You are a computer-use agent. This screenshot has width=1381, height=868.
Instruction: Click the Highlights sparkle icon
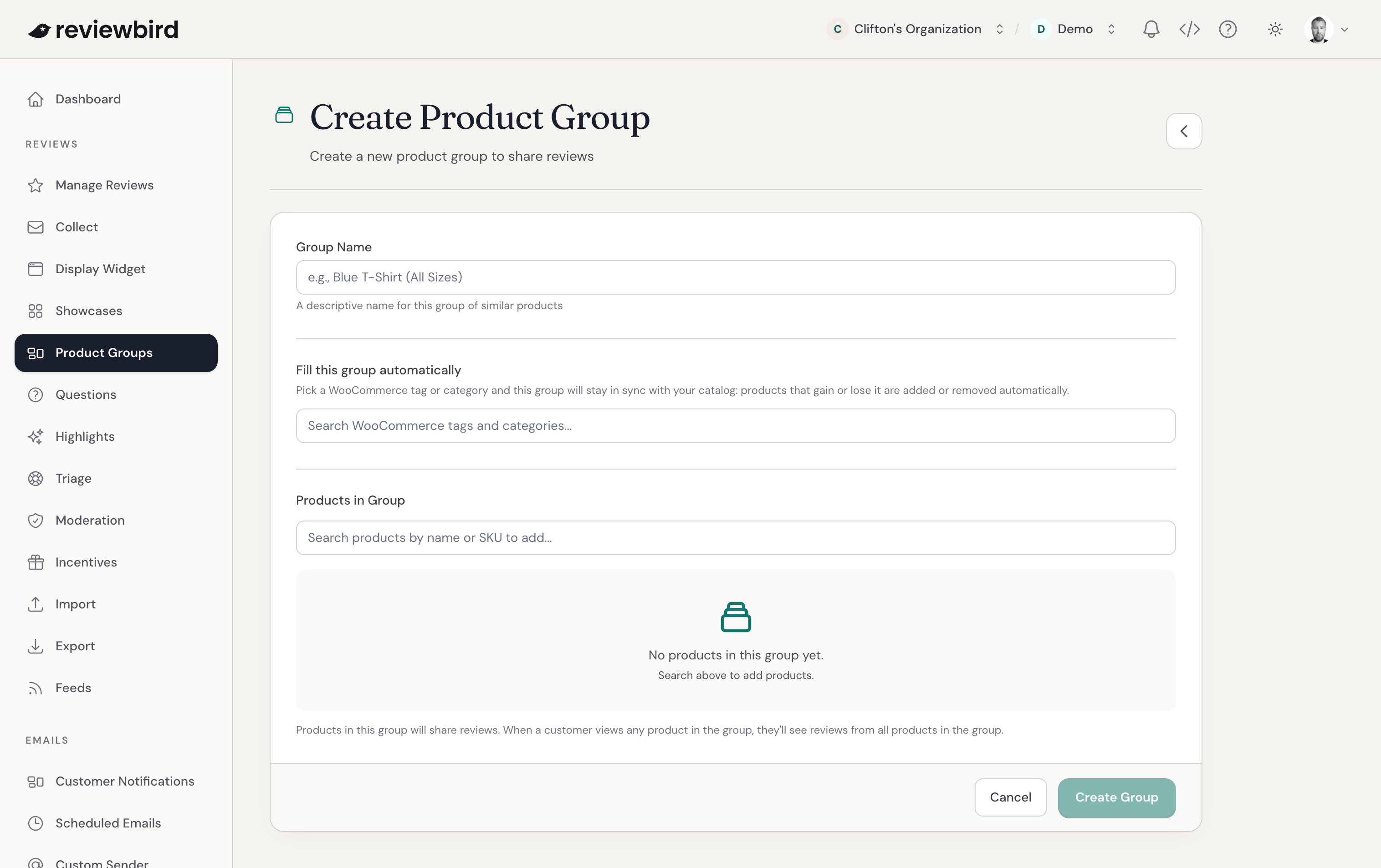[36, 437]
